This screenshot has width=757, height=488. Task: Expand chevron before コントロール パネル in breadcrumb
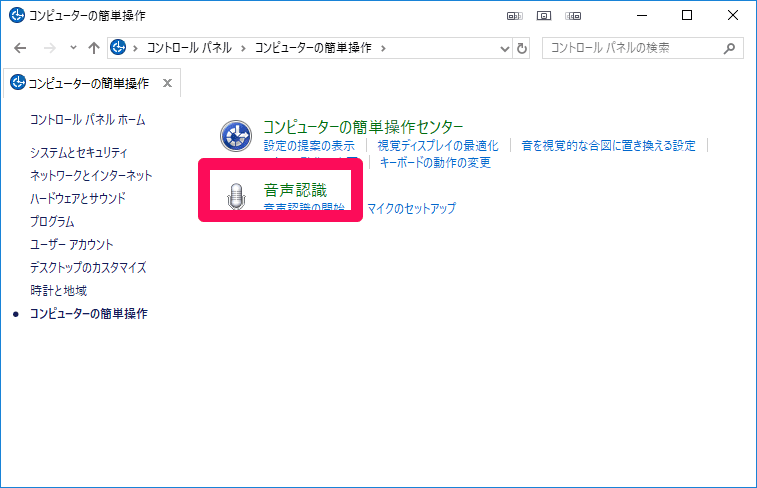pos(135,48)
